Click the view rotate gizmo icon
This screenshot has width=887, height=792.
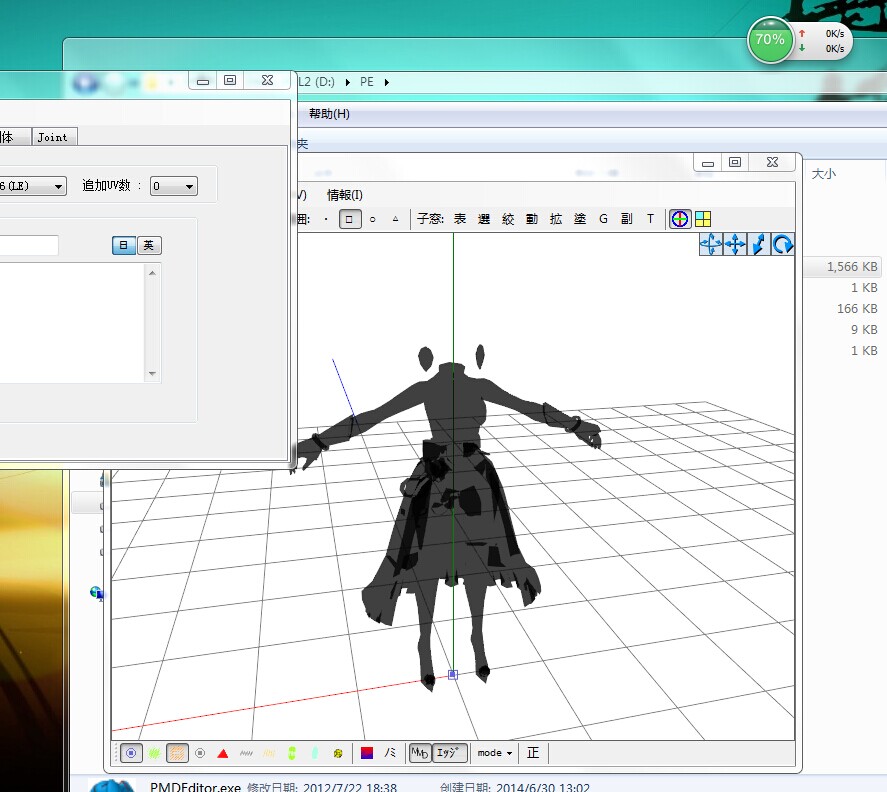[711, 244]
